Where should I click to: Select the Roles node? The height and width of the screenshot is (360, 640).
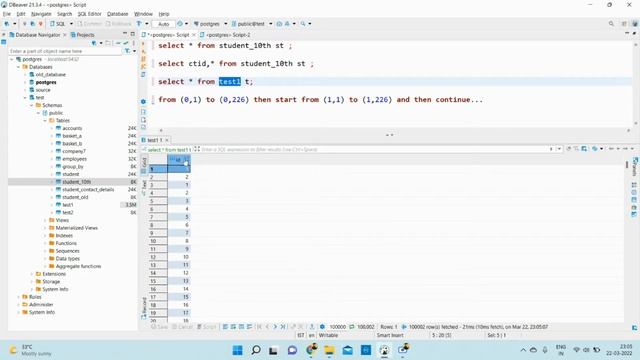pos(35,297)
